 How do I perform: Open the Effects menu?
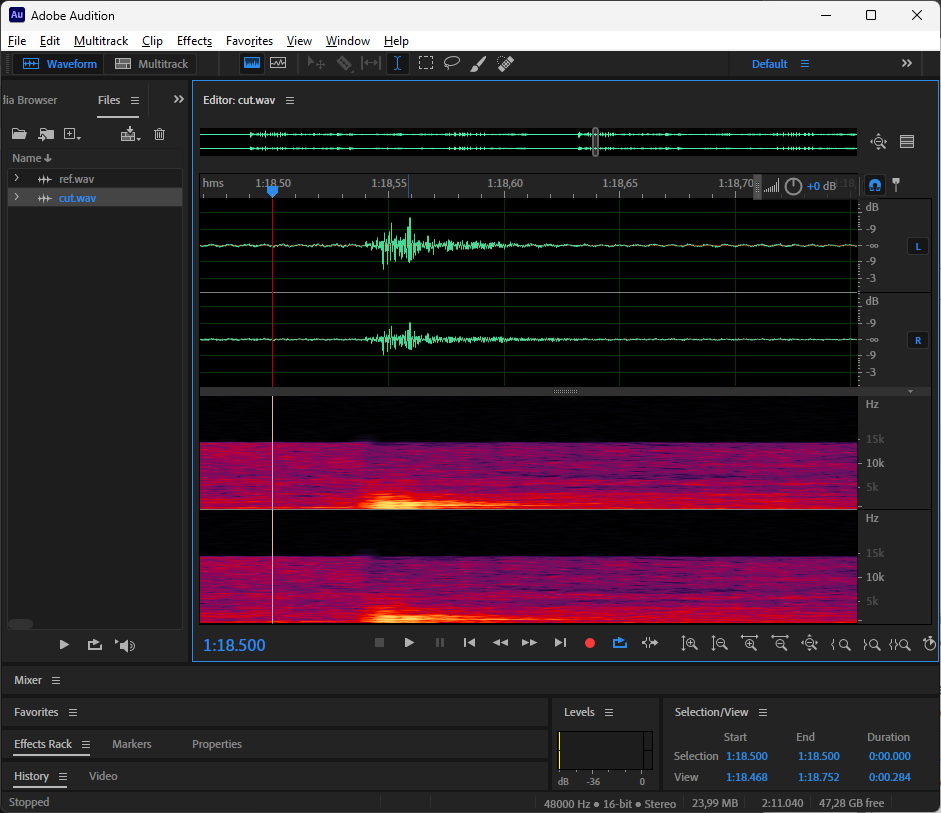click(x=194, y=41)
